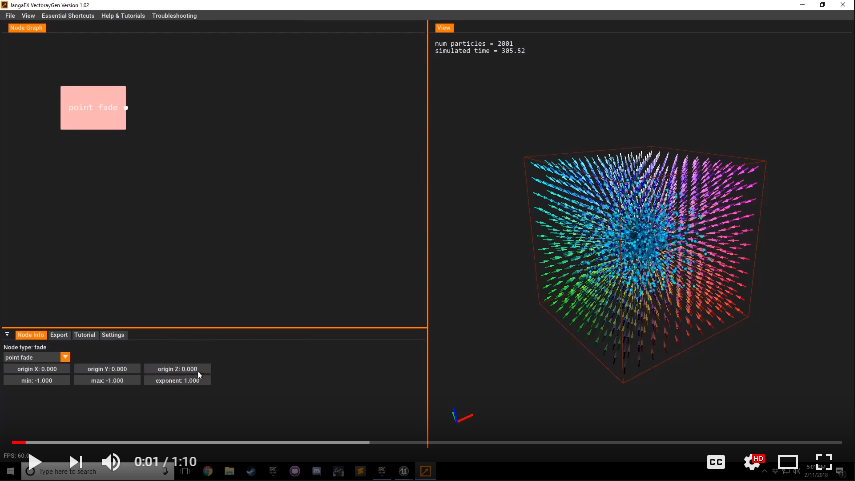Click the origin Y value field

click(107, 369)
